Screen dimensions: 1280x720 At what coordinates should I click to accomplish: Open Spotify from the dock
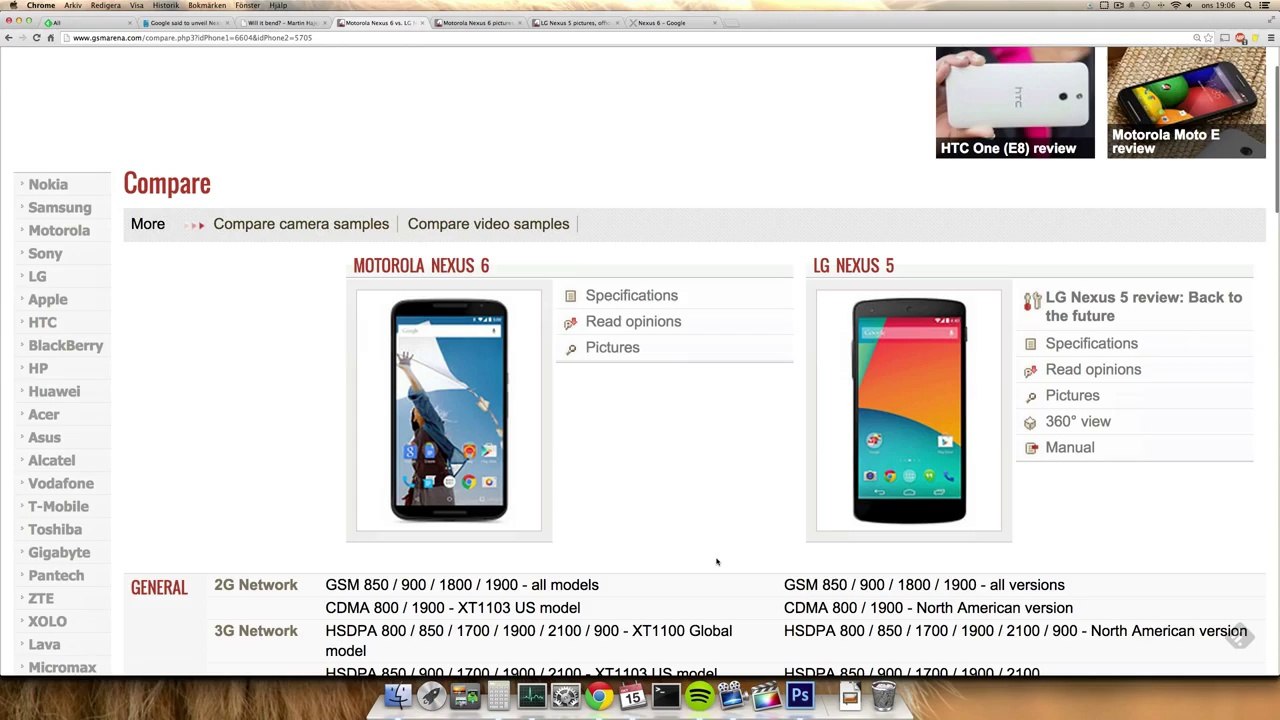click(700, 695)
